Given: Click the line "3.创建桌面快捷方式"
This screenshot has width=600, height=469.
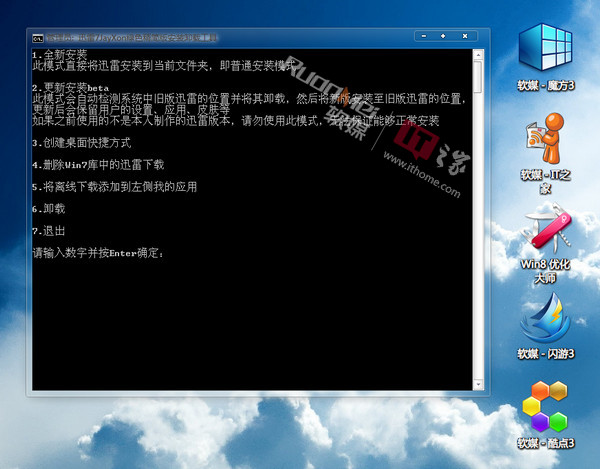Looking at the screenshot, I should (82, 143).
